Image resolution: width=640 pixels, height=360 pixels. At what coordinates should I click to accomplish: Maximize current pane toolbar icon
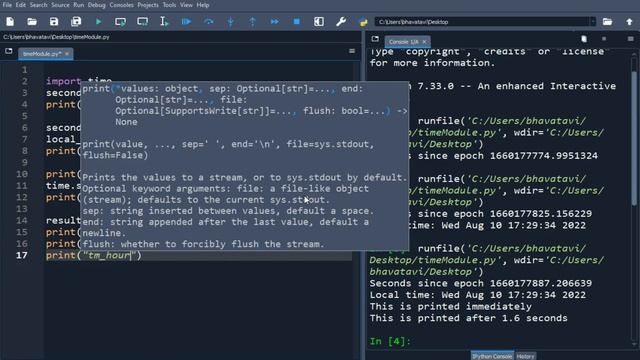[319, 22]
